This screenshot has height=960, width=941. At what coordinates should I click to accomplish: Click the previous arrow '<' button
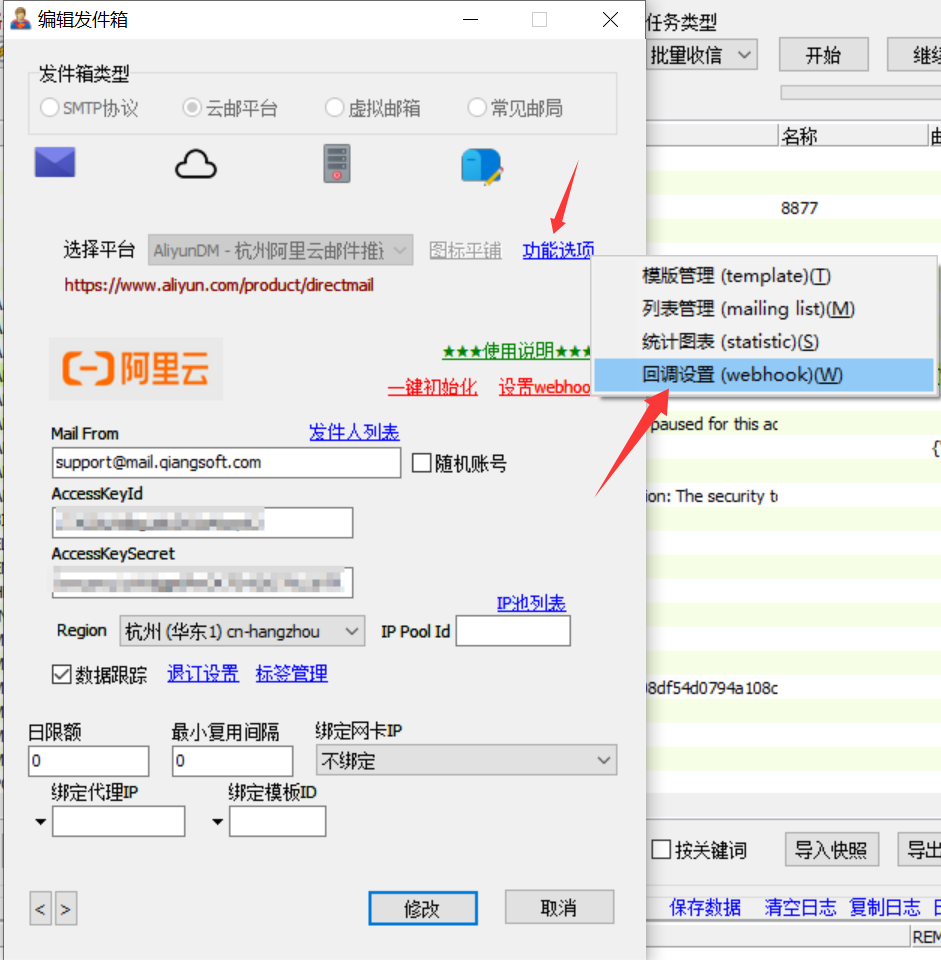pyautogui.click(x=41, y=909)
